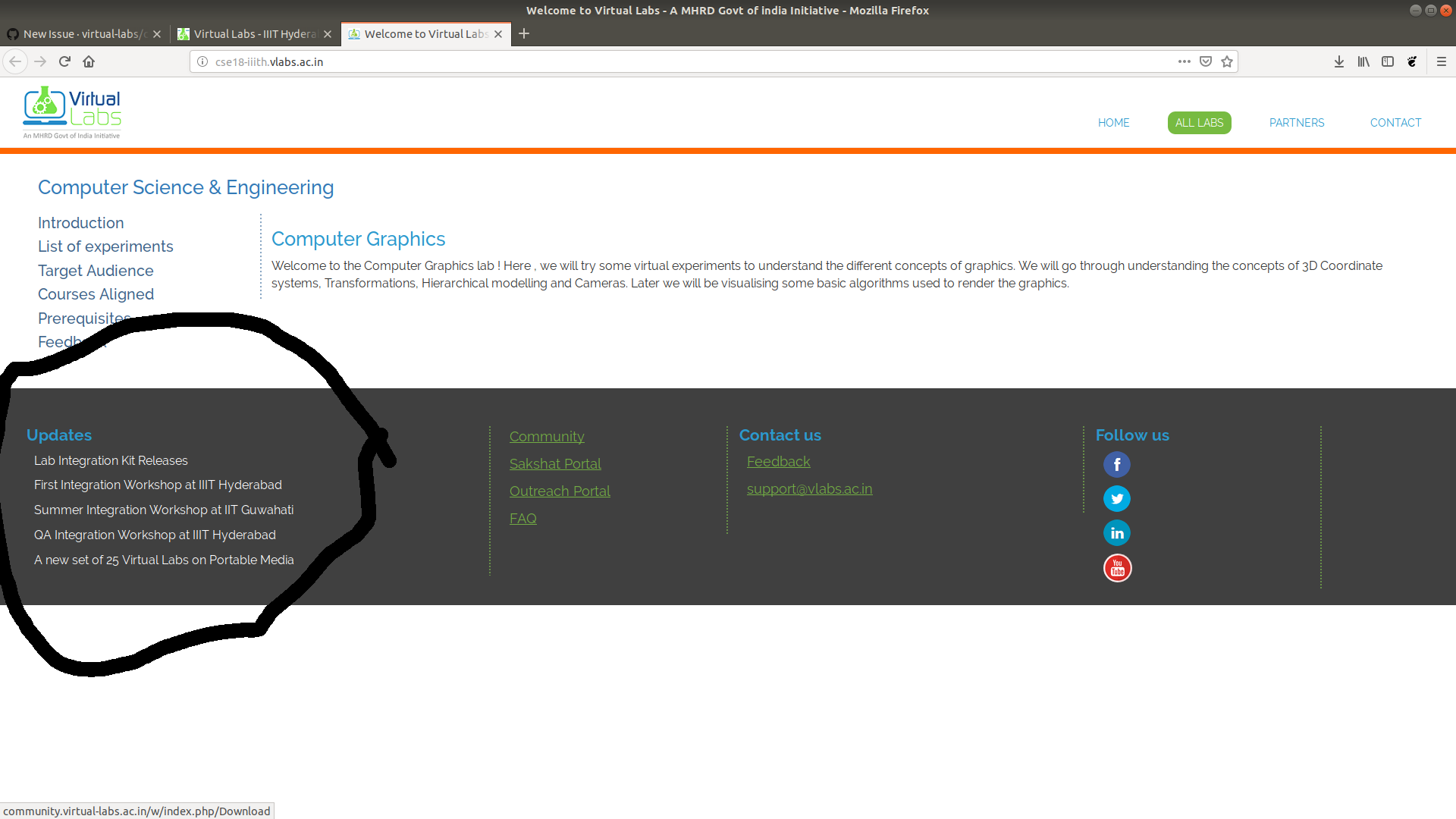Click the Virtual Labs logo
The height and width of the screenshot is (819, 1456).
pos(72,112)
